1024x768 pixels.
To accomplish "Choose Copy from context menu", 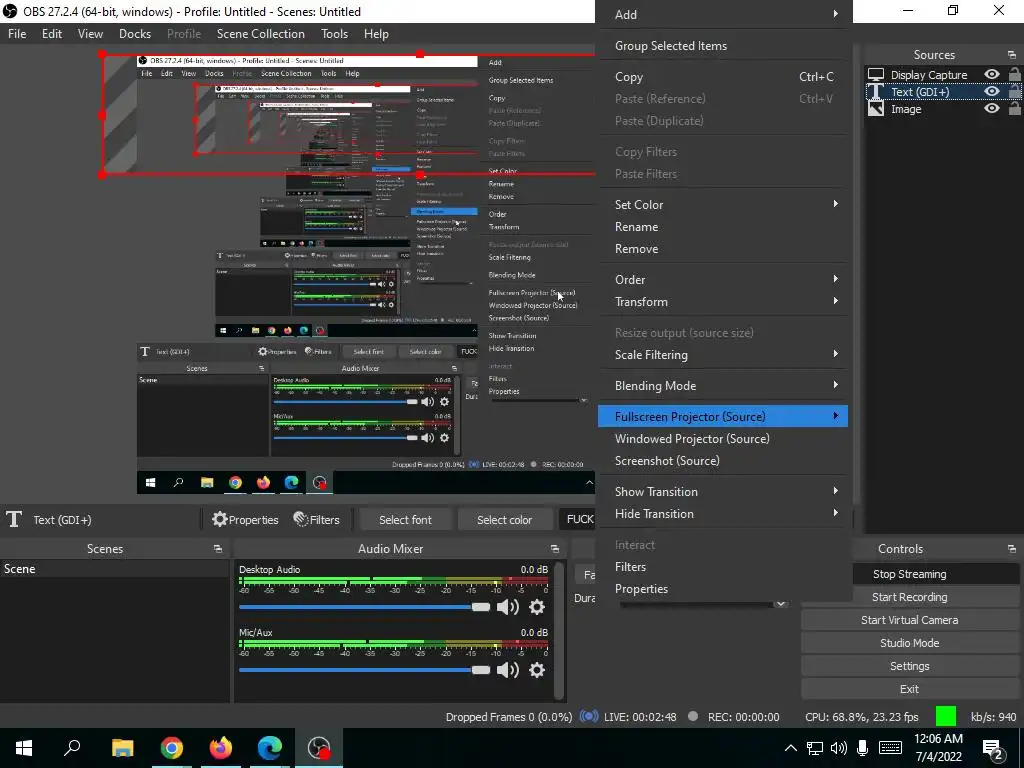I will tap(723, 76).
